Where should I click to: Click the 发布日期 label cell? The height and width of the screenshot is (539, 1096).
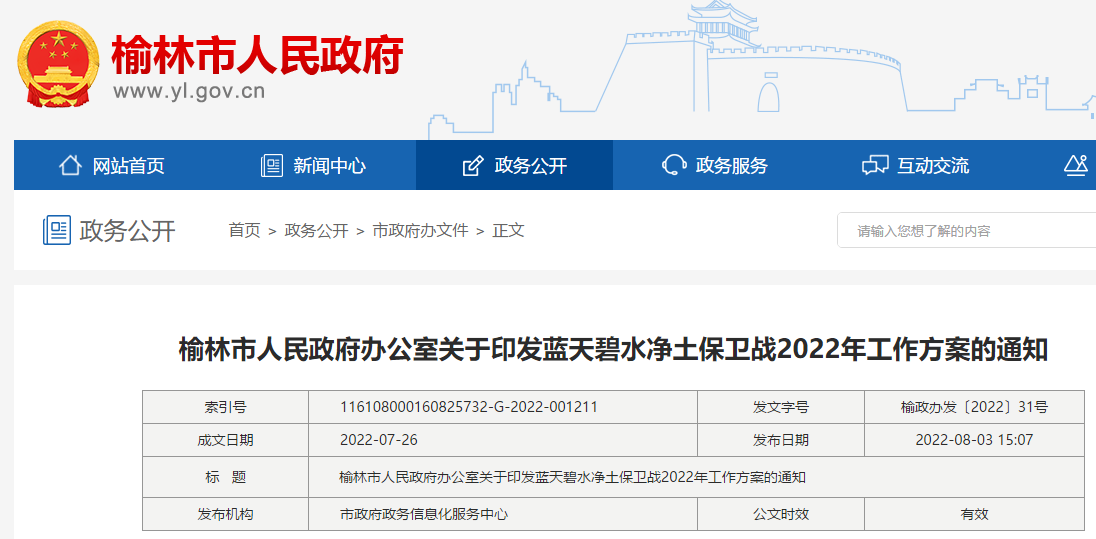(x=781, y=440)
